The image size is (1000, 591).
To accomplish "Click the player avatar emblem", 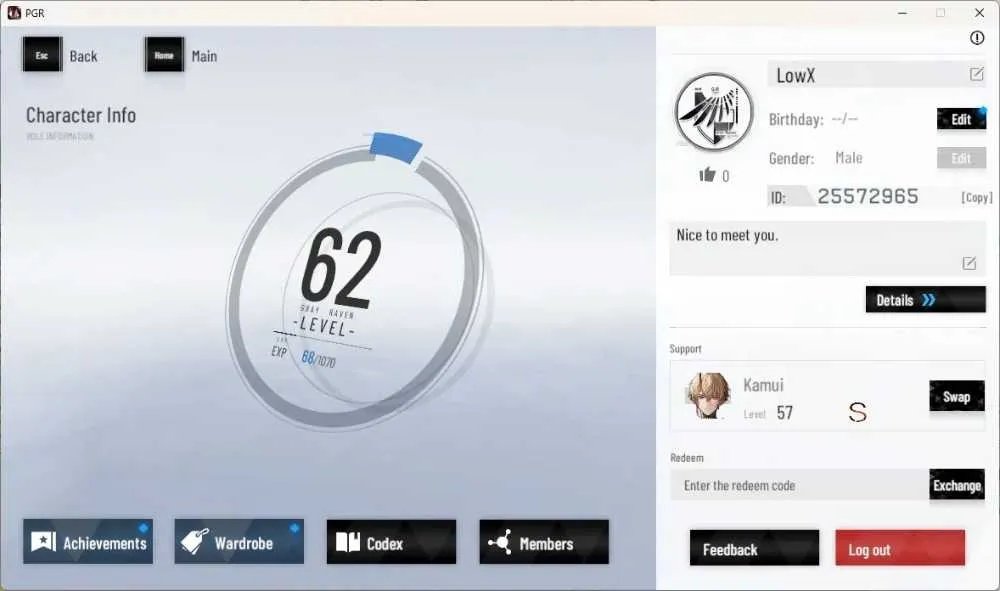I will pos(714,111).
